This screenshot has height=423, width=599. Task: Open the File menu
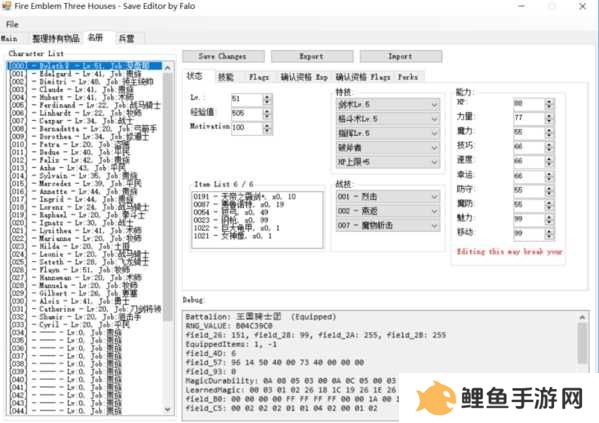point(12,24)
